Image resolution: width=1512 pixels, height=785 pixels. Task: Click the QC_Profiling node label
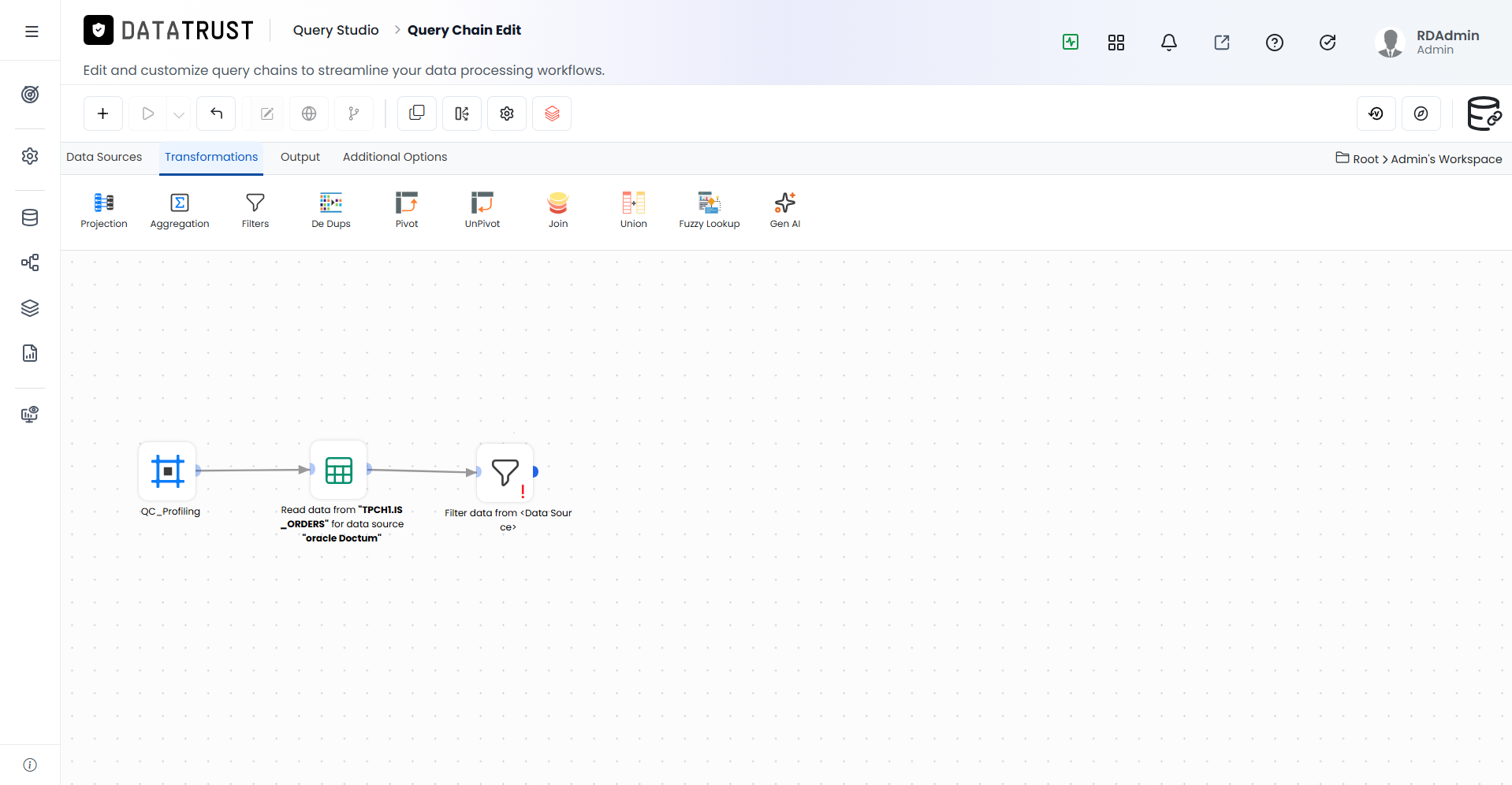pyautogui.click(x=170, y=512)
